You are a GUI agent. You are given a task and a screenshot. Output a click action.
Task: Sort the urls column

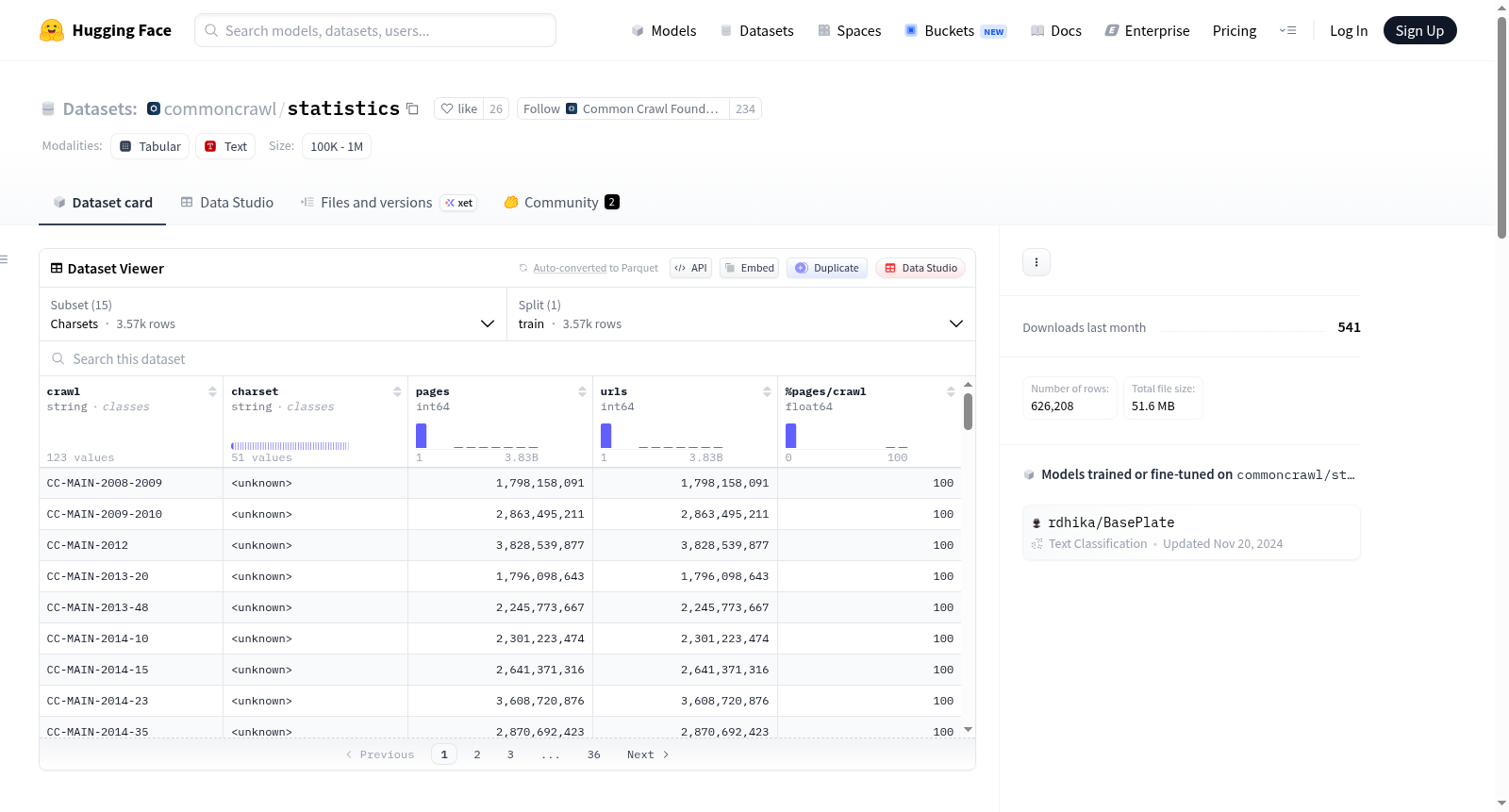point(767,391)
